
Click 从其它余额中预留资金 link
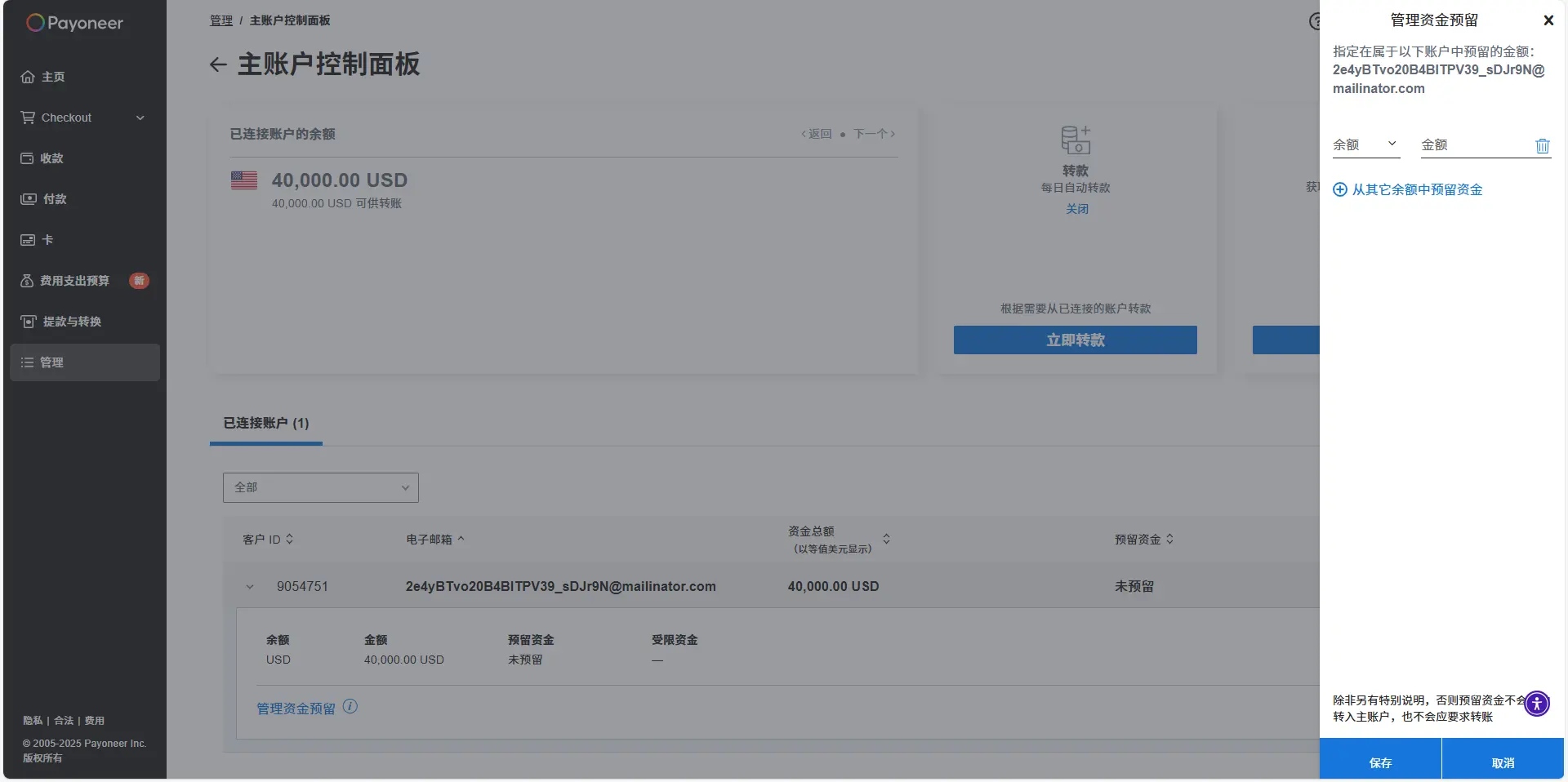pyautogui.click(x=1417, y=189)
